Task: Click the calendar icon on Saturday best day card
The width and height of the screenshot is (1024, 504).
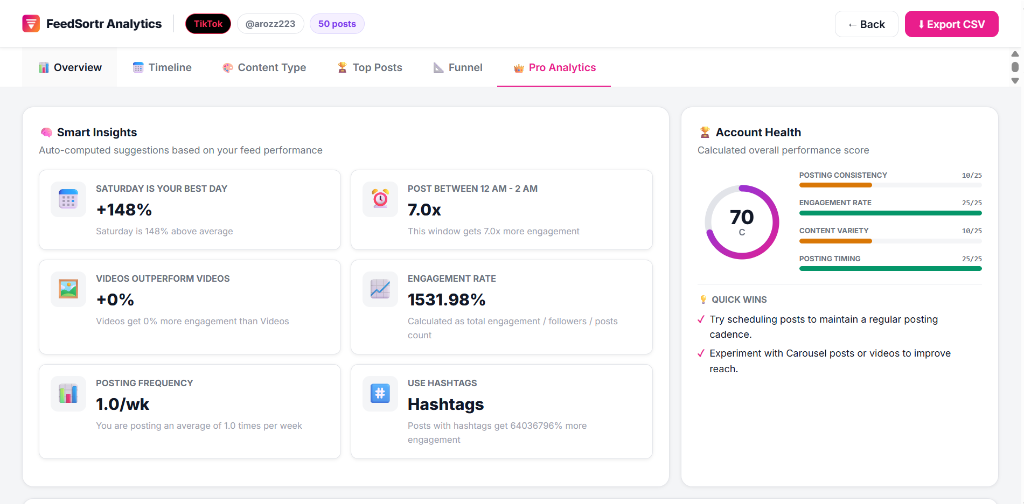Action: (x=69, y=199)
